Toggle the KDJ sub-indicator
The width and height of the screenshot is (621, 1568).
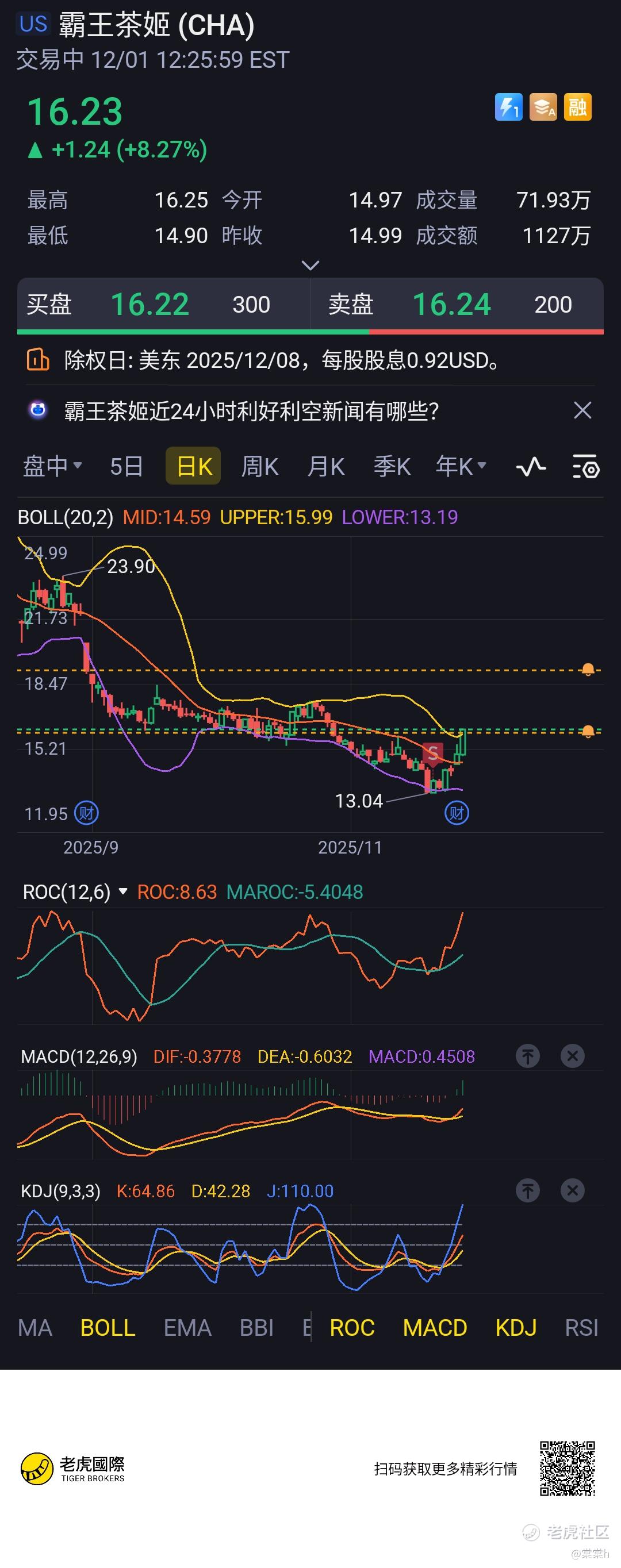(x=516, y=1328)
